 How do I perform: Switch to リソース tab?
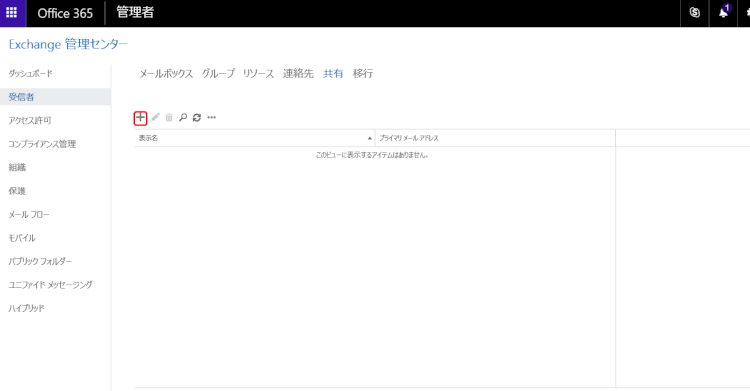pos(258,74)
